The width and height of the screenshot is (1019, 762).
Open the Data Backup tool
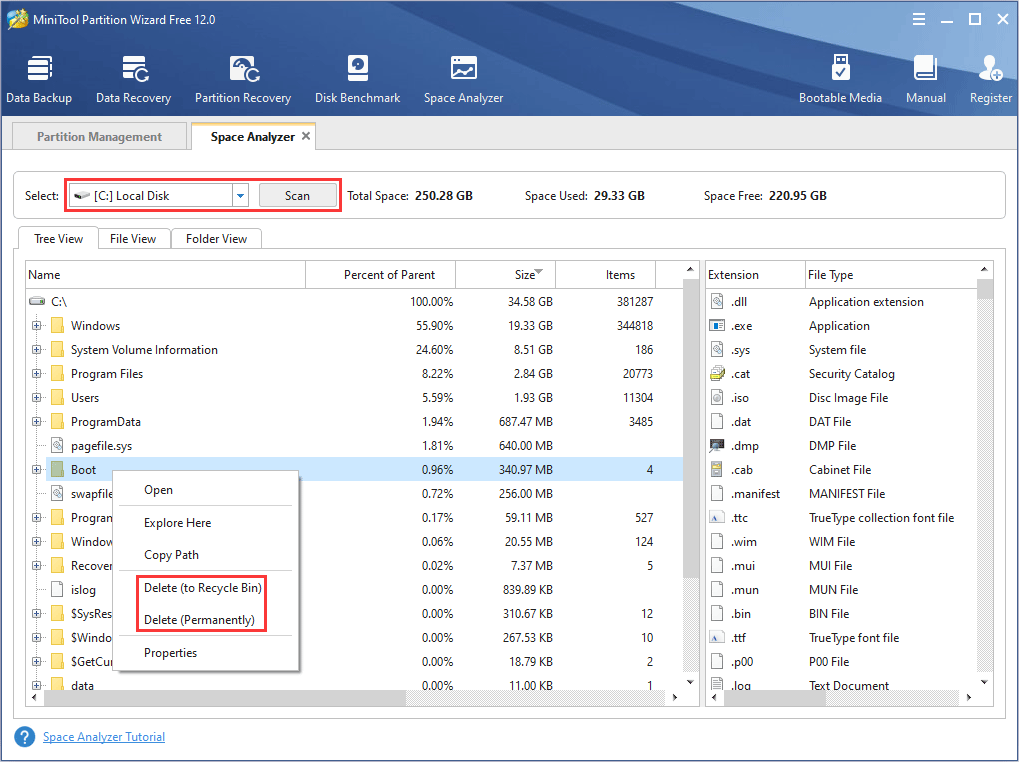pyautogui.click(x=39, y=79)
